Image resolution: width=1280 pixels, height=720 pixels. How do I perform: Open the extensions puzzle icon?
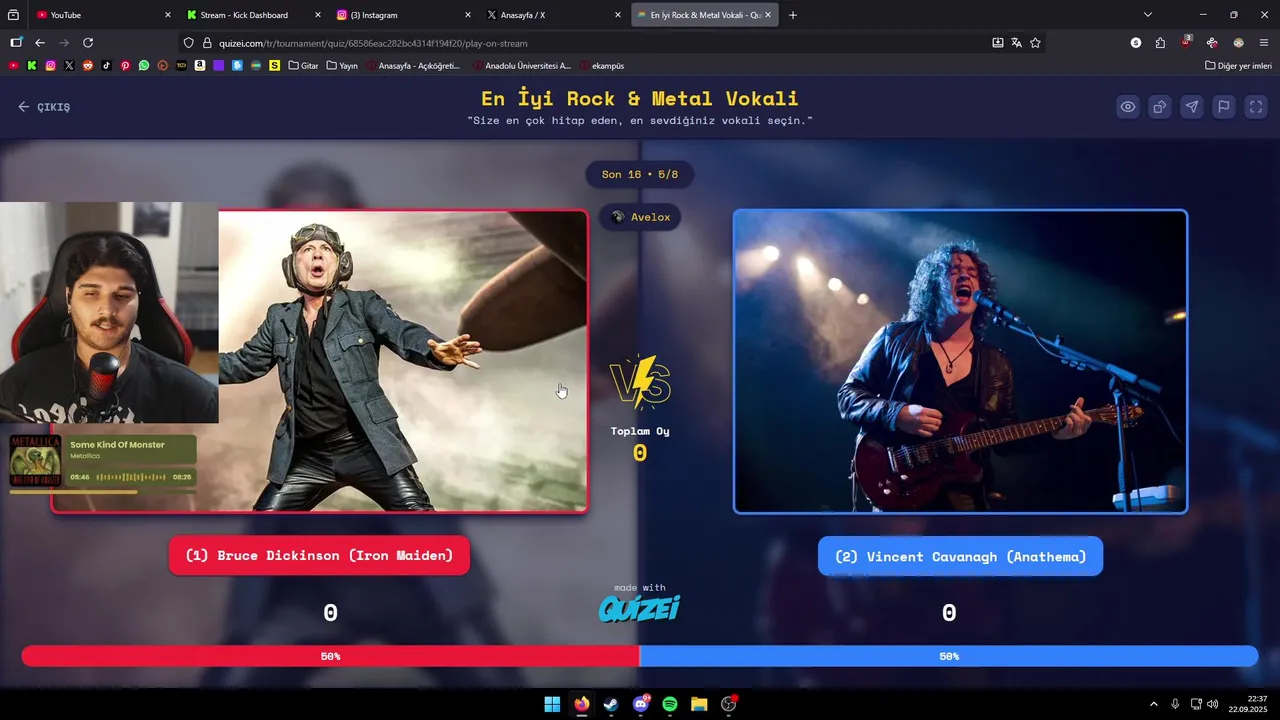[1160, 43]
